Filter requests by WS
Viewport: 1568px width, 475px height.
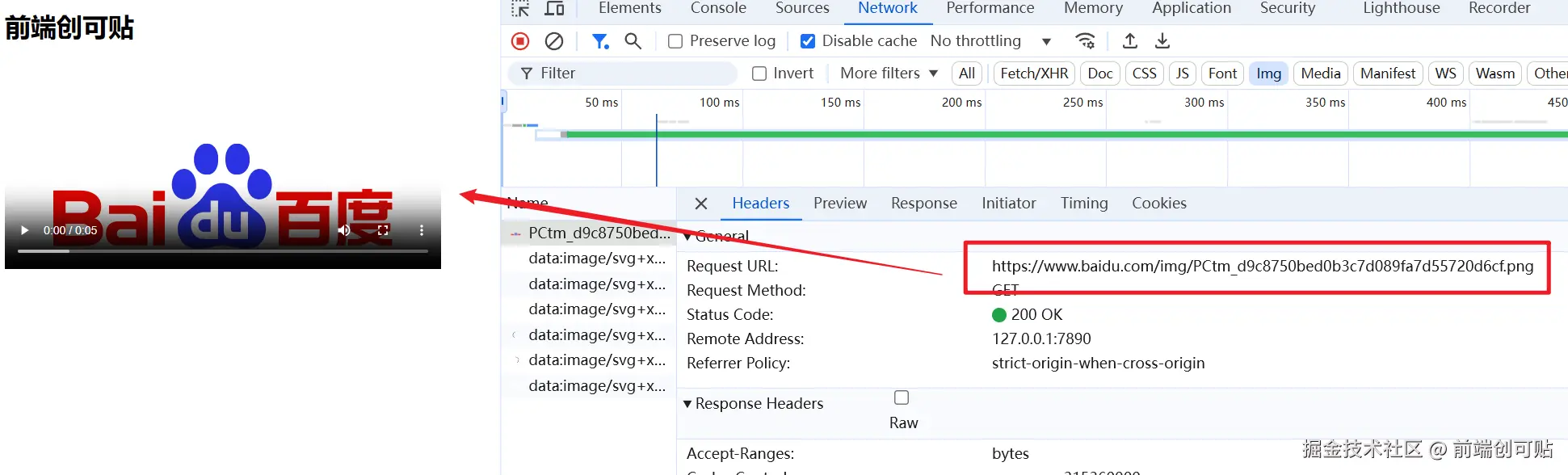pos(1446,74)
